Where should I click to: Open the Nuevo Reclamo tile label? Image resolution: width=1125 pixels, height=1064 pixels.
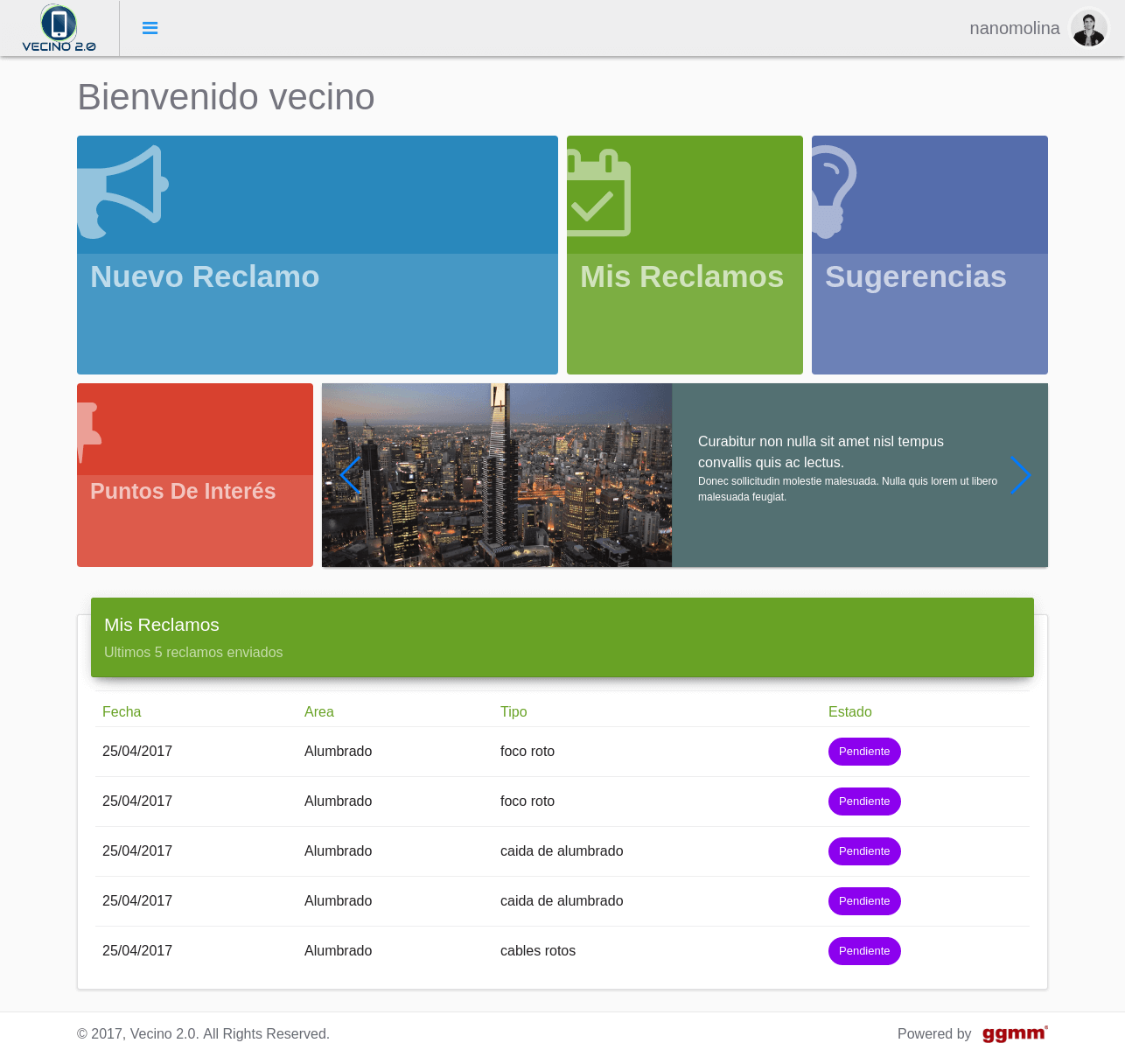click(205, 276)
